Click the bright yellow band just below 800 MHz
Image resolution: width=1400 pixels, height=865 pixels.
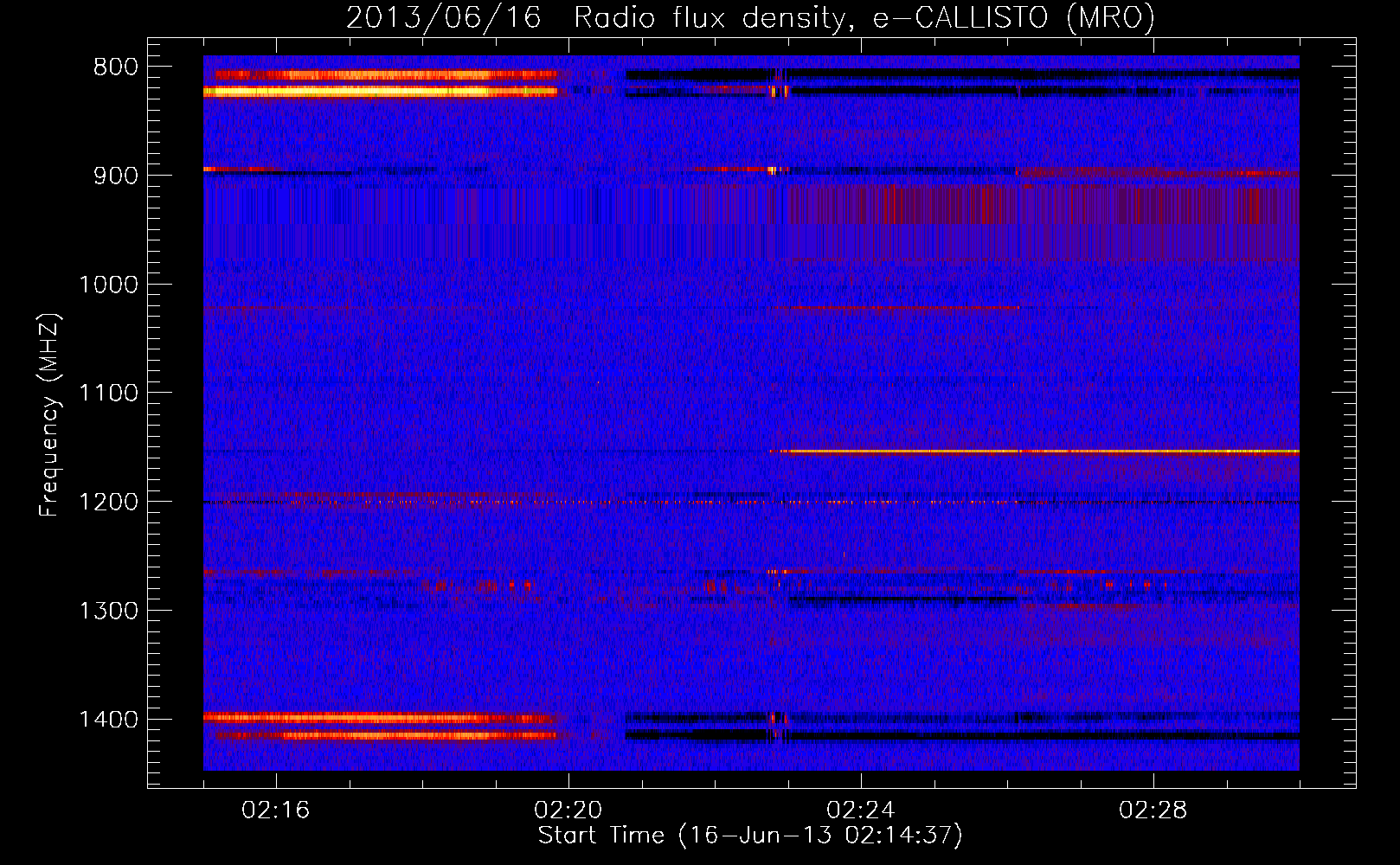pos(381,91)
